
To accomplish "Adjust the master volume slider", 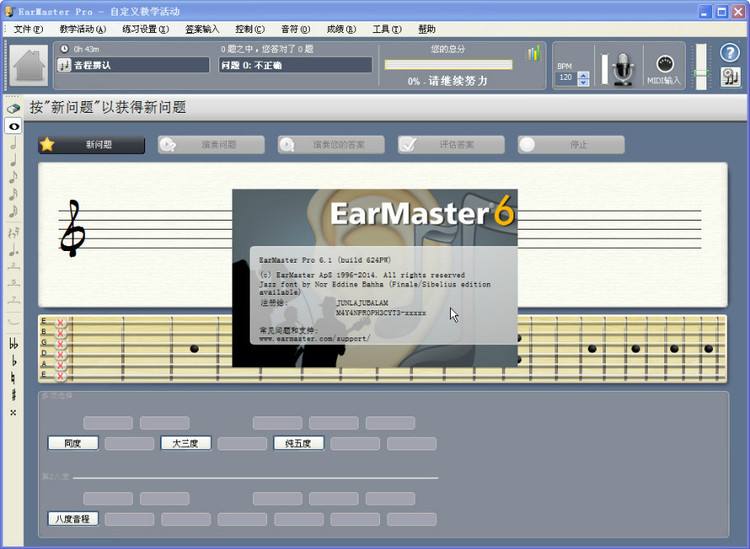I will [701, 67].
